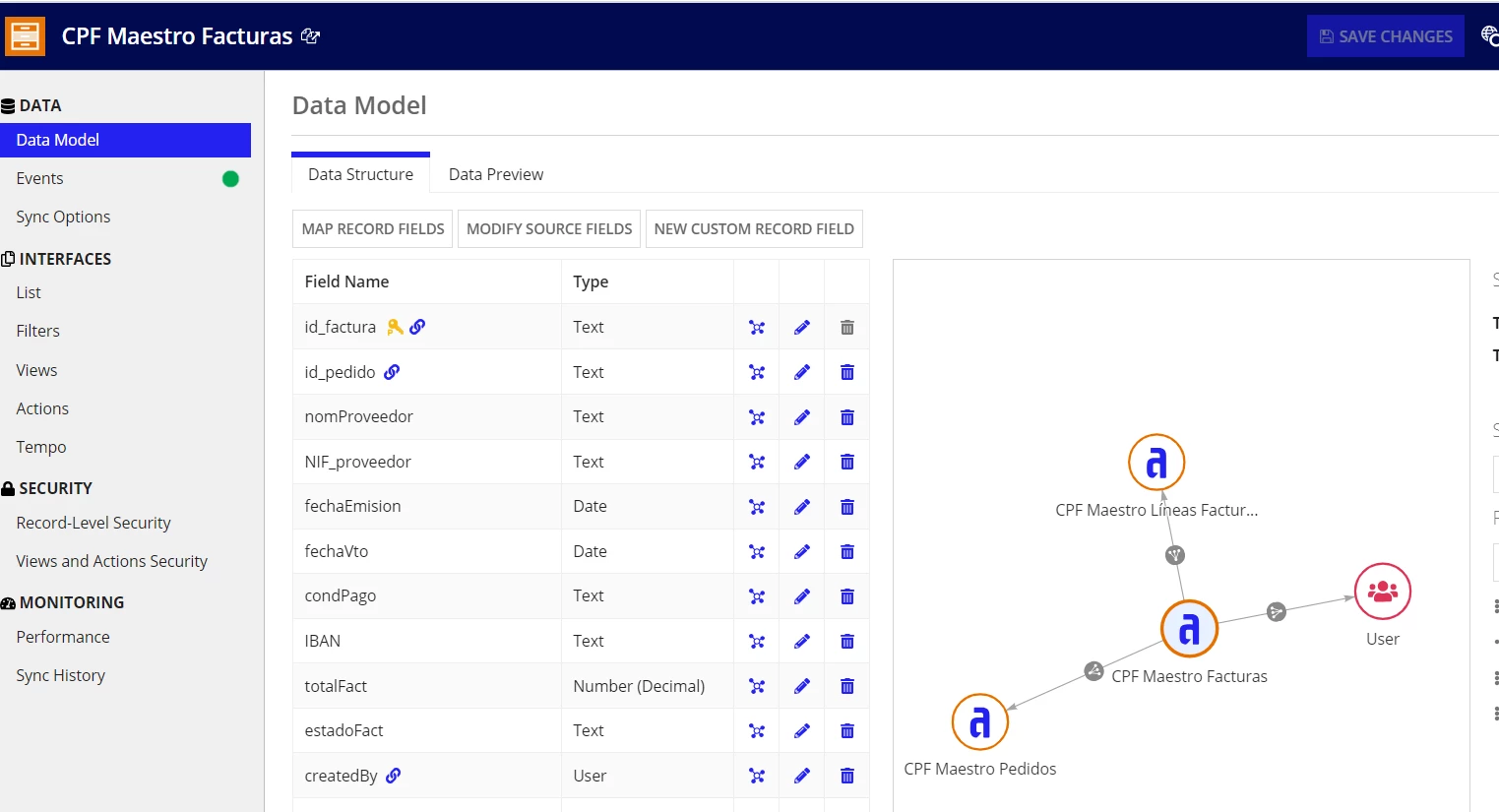Delete the NIF_proveedor field
The image size is (1499, 812).
[x=847, y=462]
